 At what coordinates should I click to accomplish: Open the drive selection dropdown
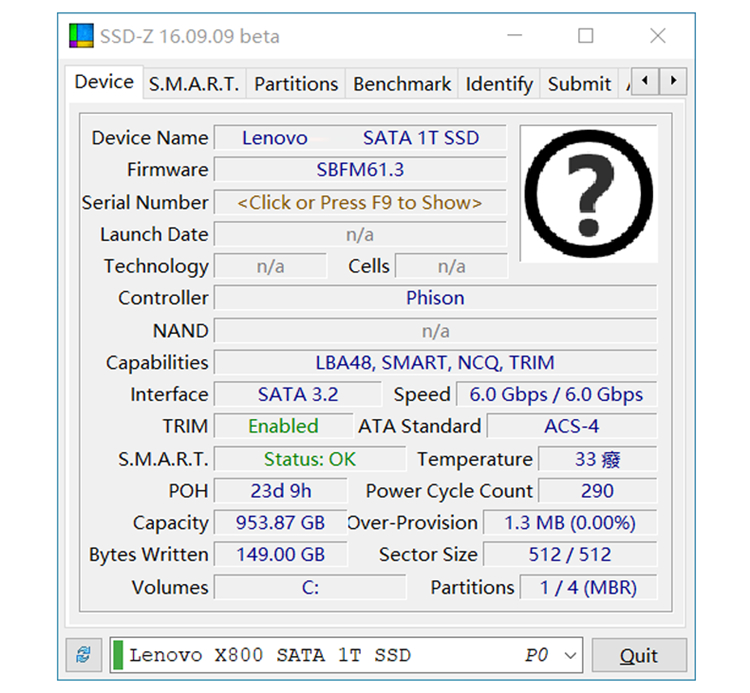[570, 656]
